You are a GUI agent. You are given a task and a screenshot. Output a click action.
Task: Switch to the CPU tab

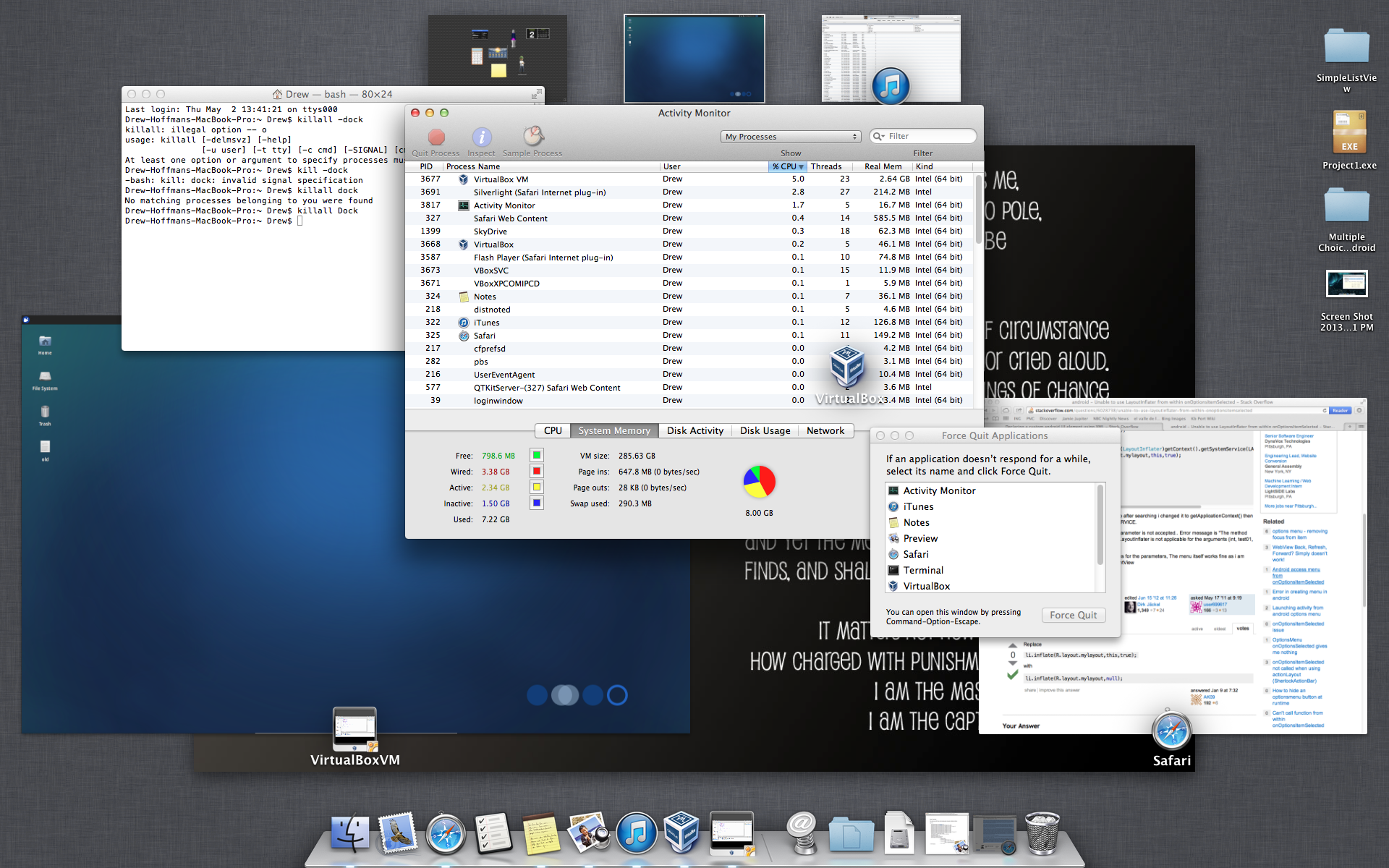point(553,430)
